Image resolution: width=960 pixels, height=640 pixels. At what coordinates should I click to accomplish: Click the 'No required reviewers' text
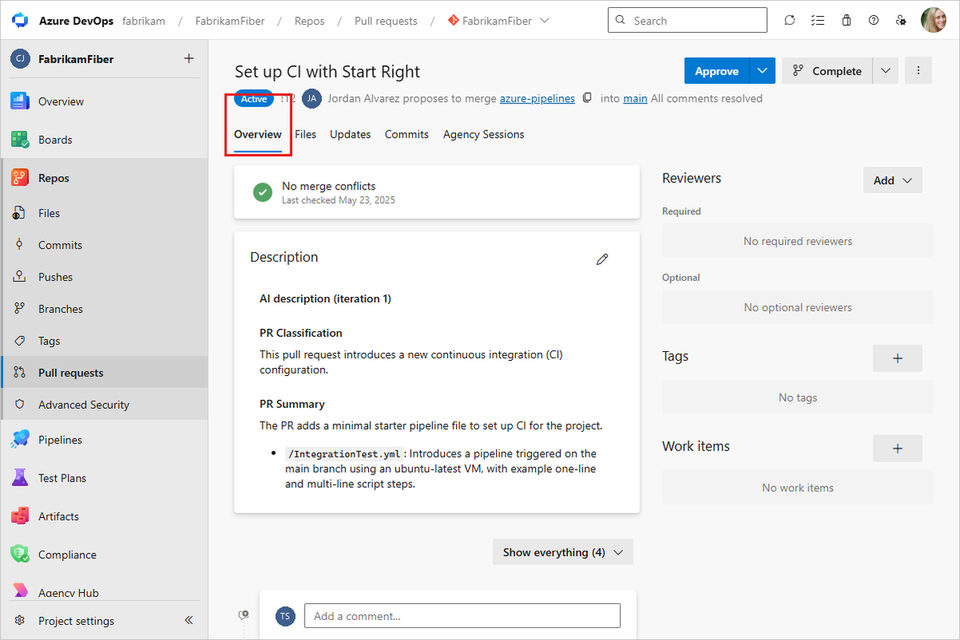(797, 241)
